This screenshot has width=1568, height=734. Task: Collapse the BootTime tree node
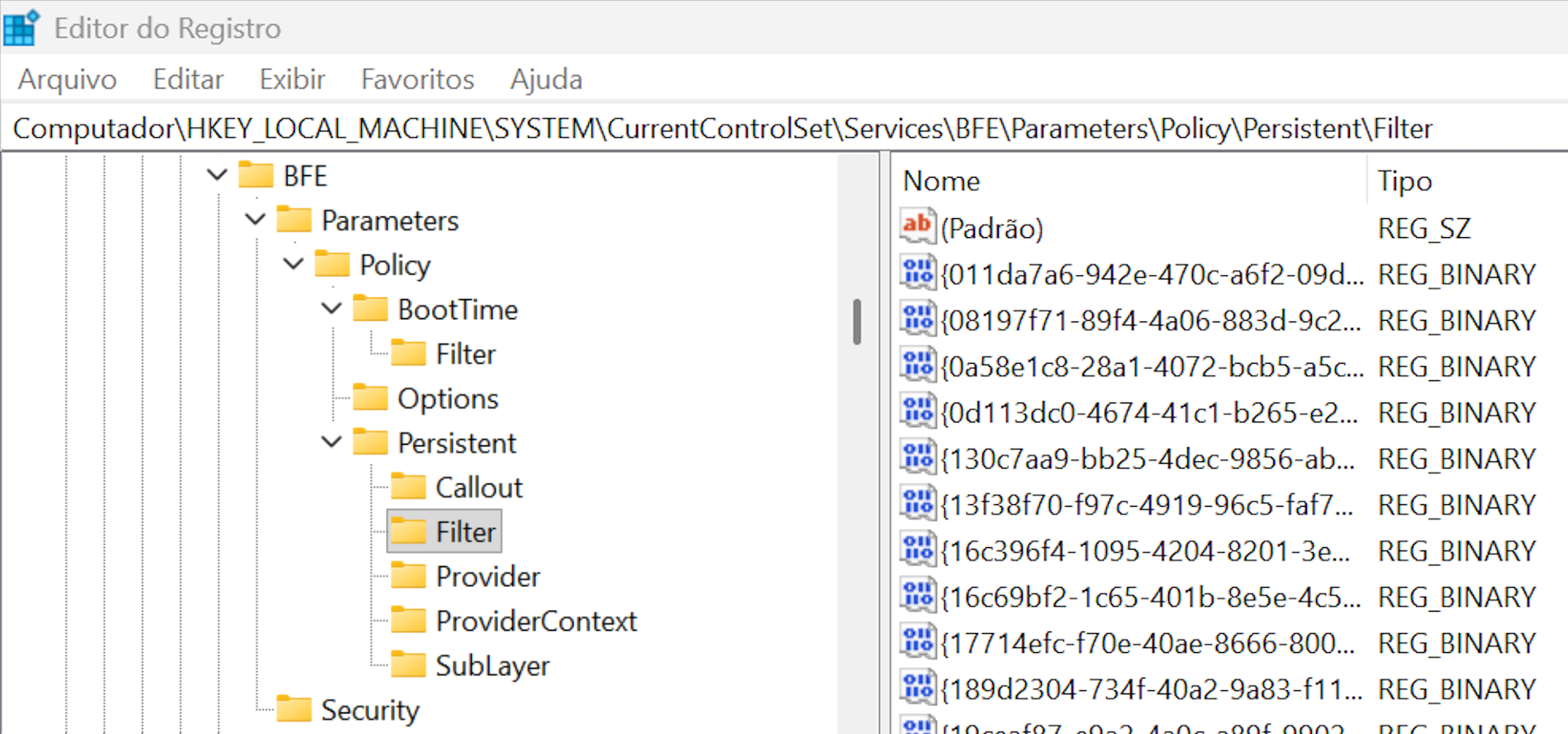331,309
